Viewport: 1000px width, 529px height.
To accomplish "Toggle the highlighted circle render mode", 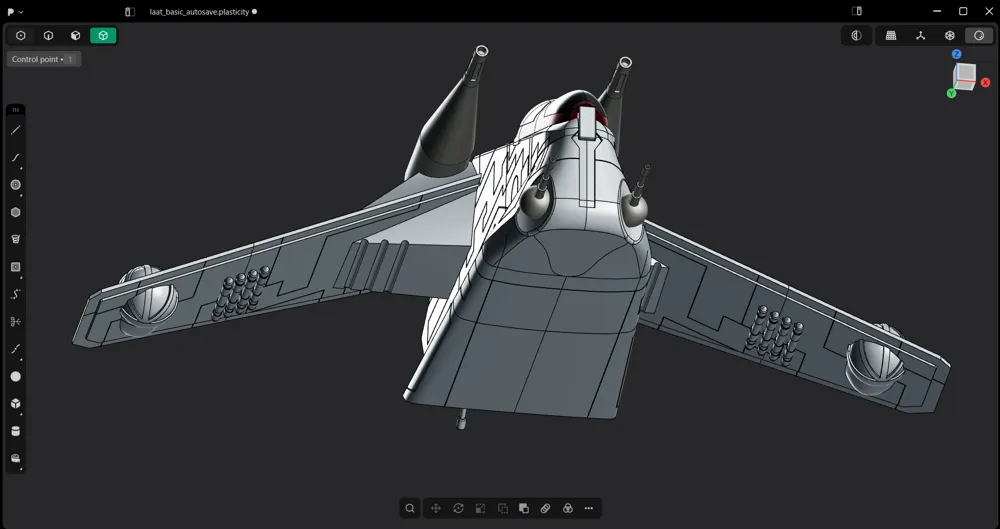I will pos(979,36).
